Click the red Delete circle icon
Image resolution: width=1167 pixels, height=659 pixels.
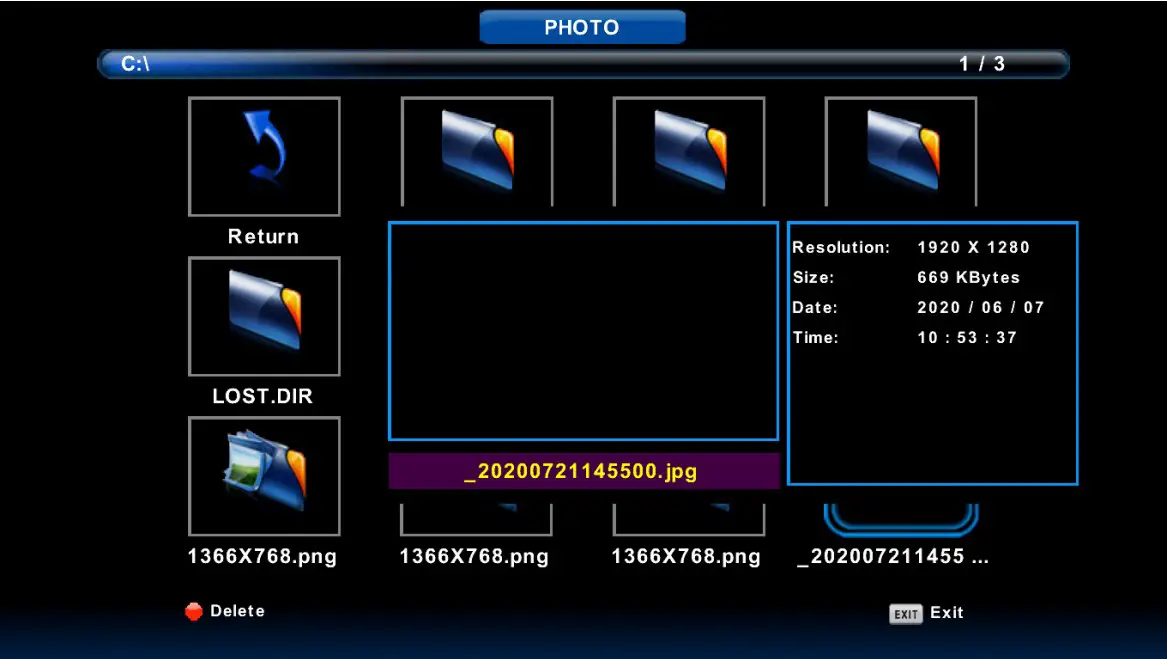pos(194,611)
